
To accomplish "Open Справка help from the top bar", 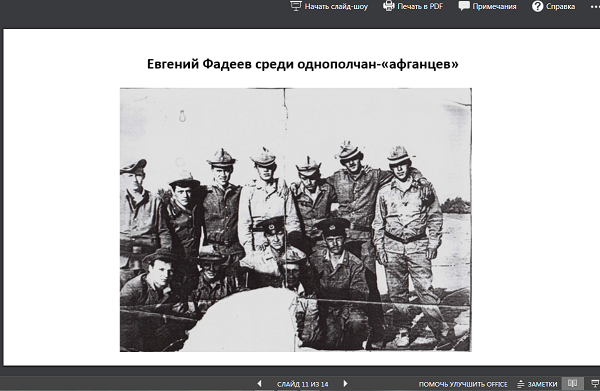I will [x=560, y=7].
